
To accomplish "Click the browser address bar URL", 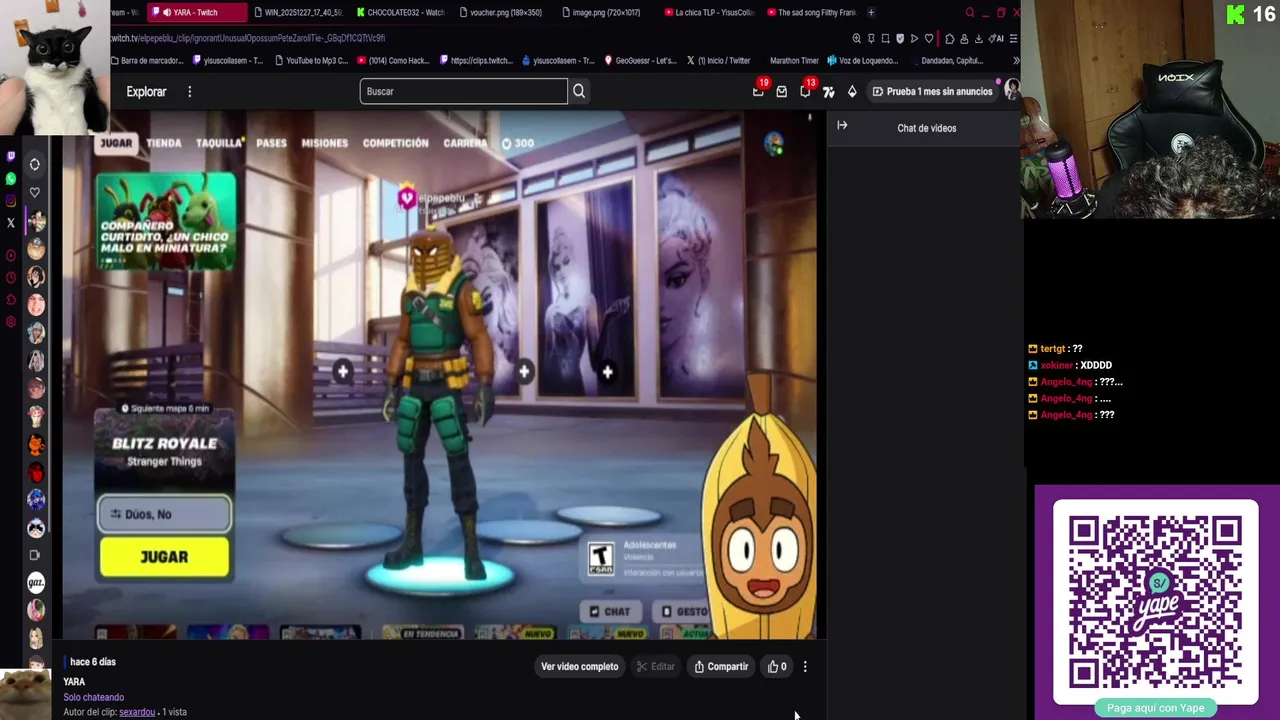I will coord(248,38).
